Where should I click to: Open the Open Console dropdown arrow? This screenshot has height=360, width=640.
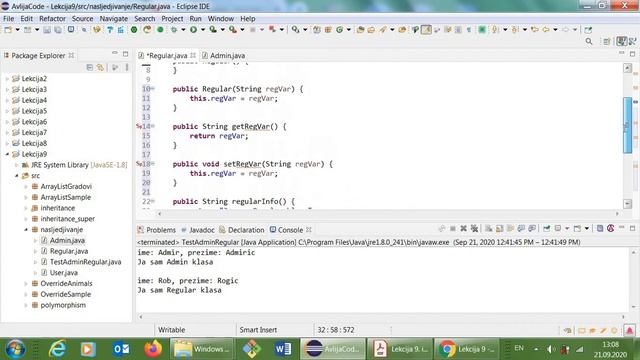587,229
